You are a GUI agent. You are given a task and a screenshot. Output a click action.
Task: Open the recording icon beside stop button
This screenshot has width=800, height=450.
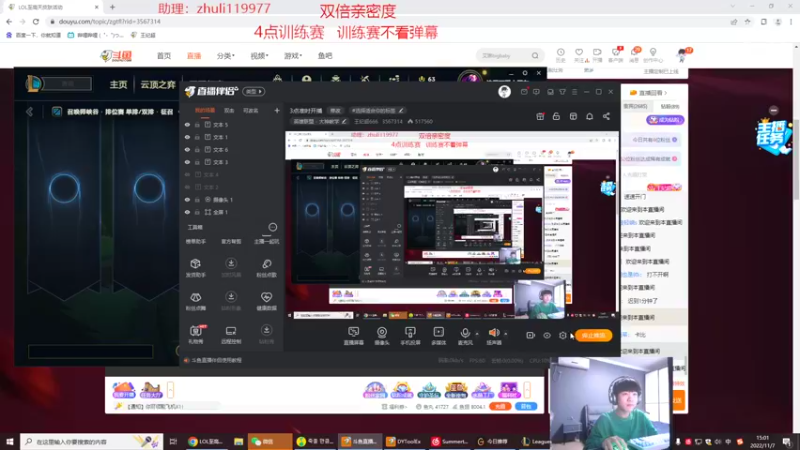click(531, 335)
